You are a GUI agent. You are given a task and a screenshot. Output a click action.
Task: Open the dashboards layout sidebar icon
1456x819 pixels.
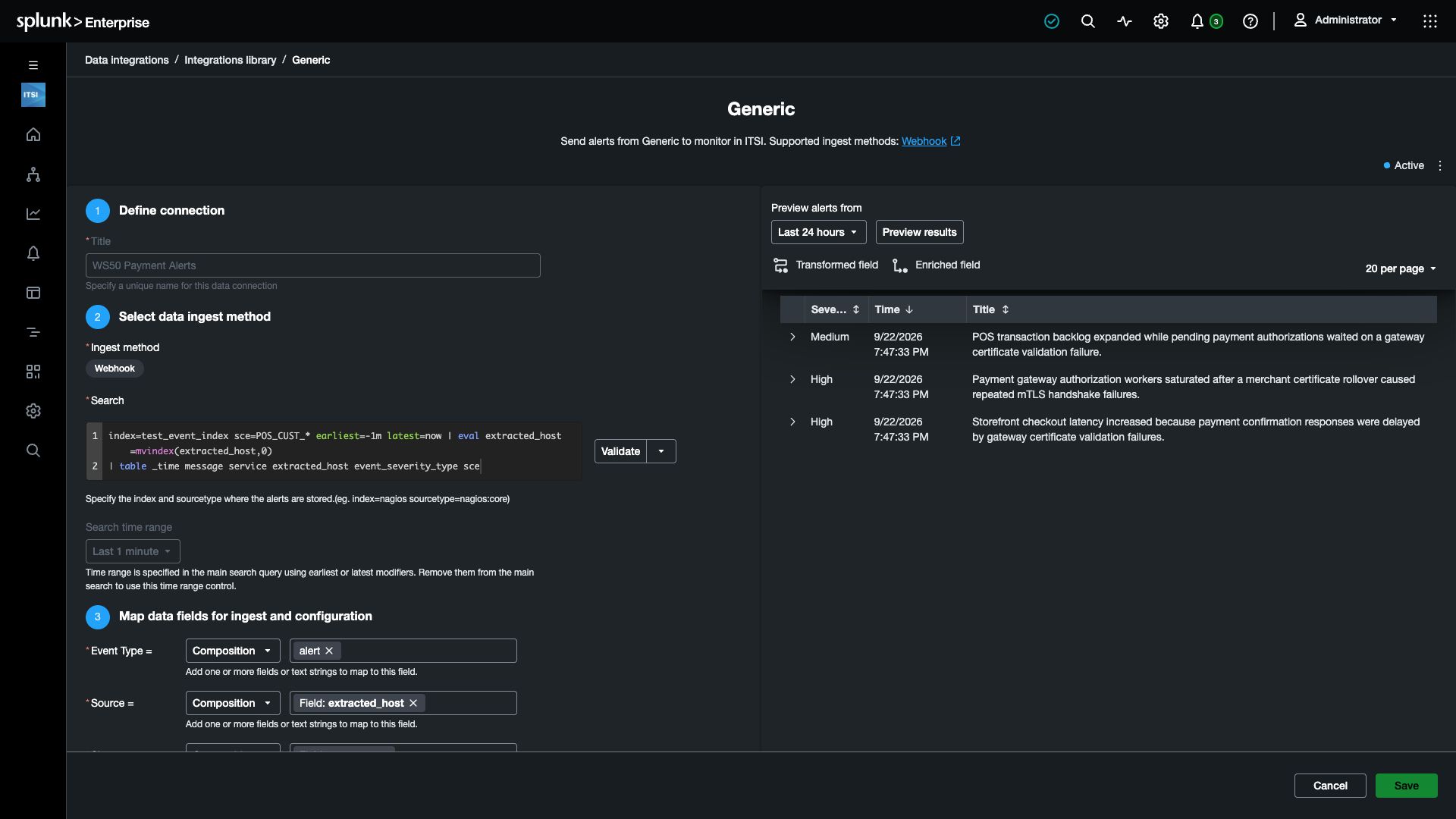[33, 293]
